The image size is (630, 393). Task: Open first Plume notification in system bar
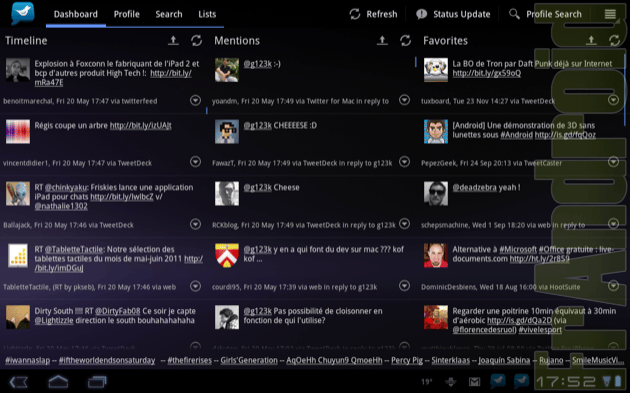click(497, 381)
